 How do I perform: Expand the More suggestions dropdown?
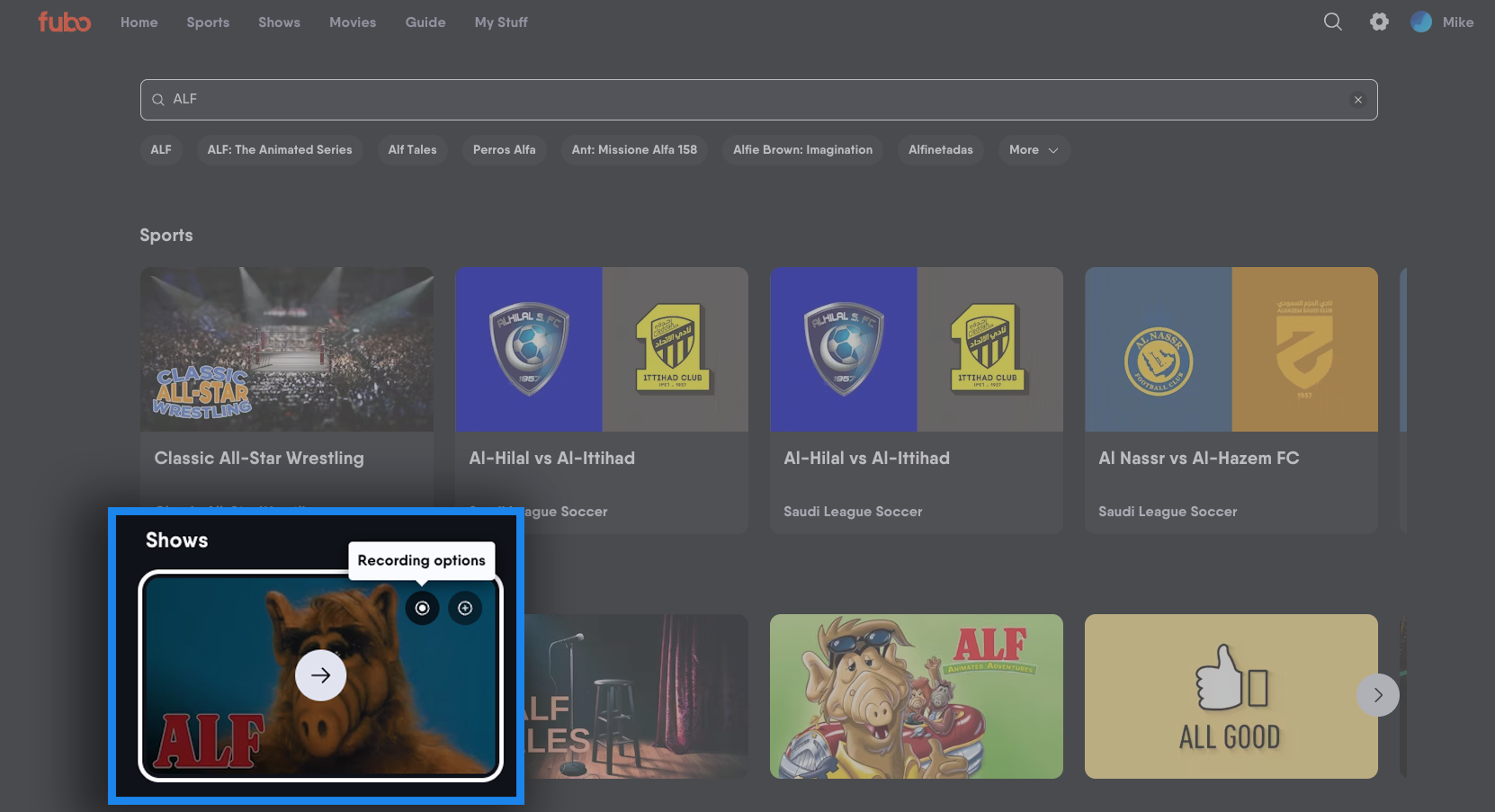[x=1034, y=150]
